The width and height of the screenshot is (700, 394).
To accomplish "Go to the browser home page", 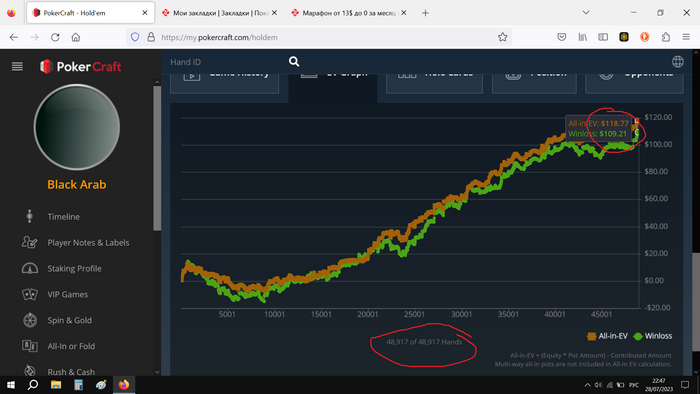I will (x=75, y=37).
